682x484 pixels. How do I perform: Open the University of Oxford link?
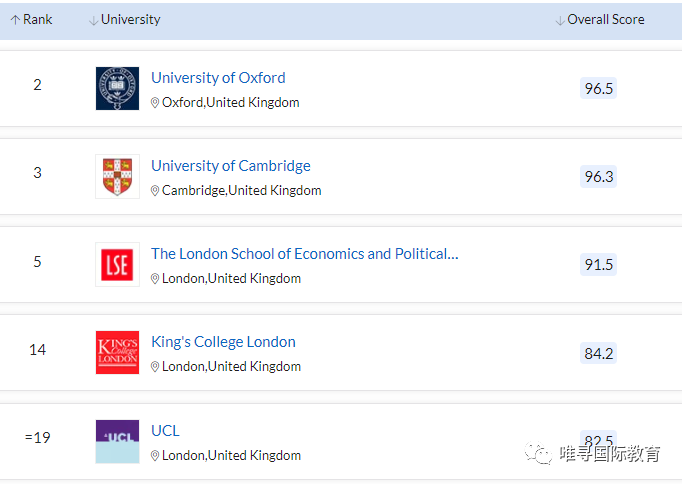point(218,78)
